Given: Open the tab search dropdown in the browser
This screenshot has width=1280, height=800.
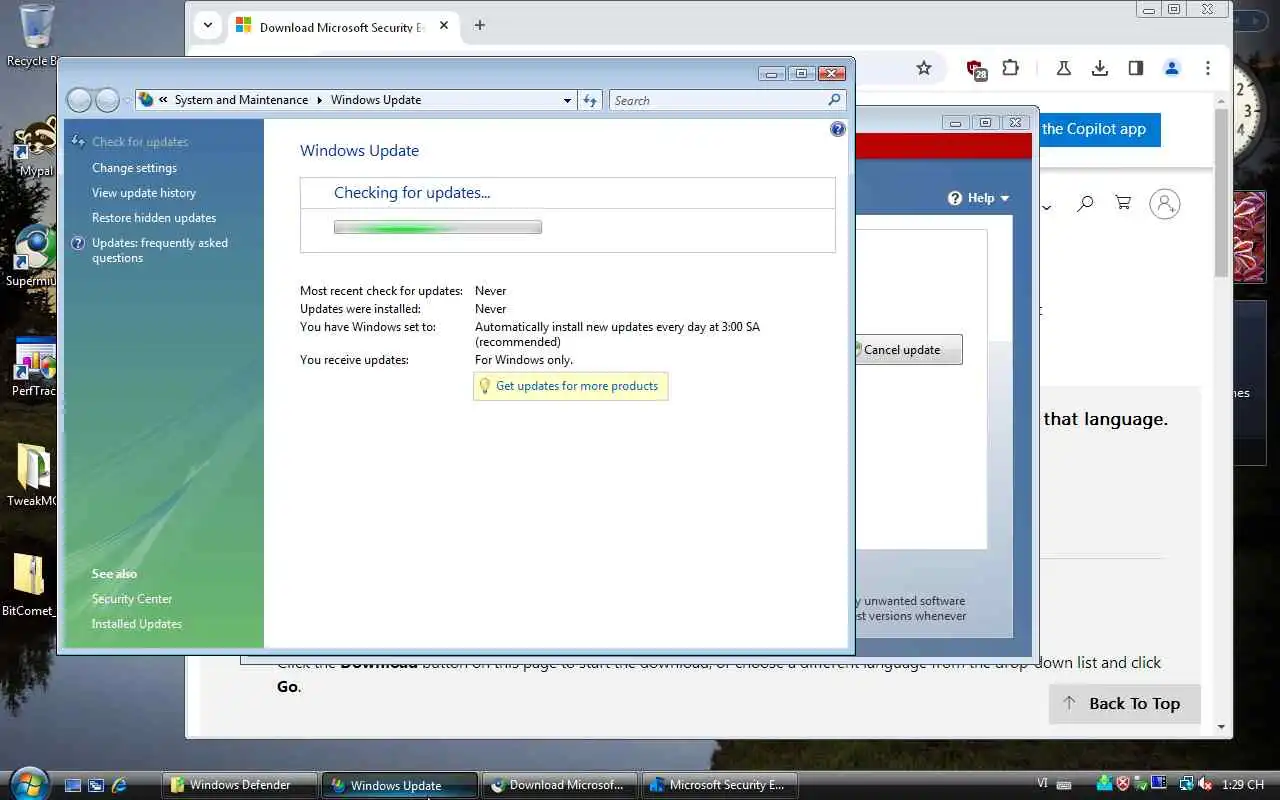Looking at the screenshot, I should tap(207, 26).
